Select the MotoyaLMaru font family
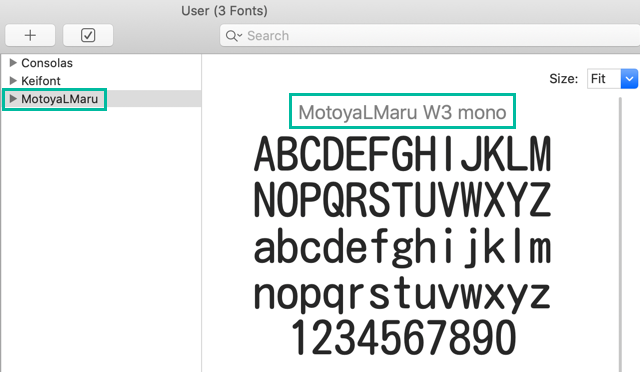640x372 pixels. (x=60, y=99)
